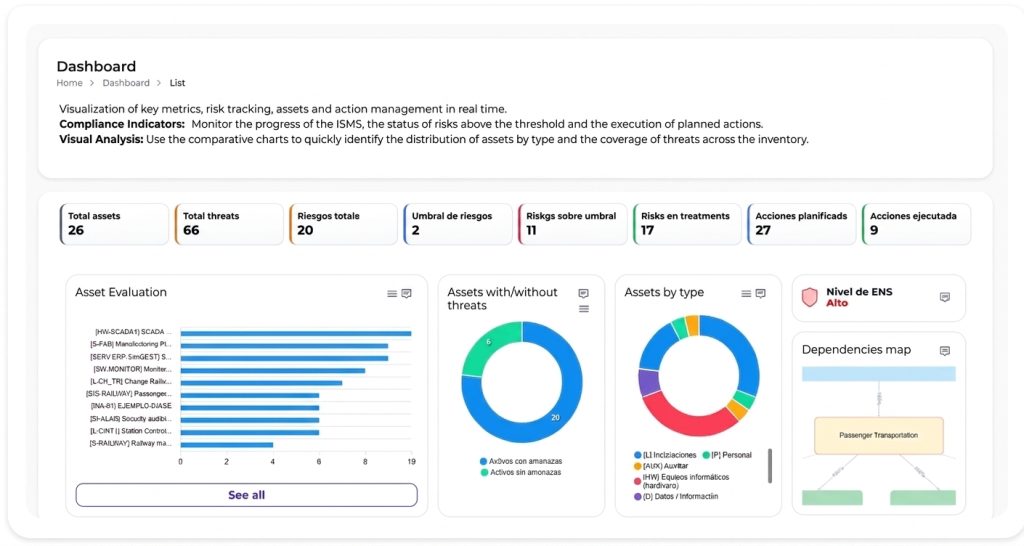Toggle the blue 'con amenazas' legend item
1024x546 pixels.
(x=520, y=461)
